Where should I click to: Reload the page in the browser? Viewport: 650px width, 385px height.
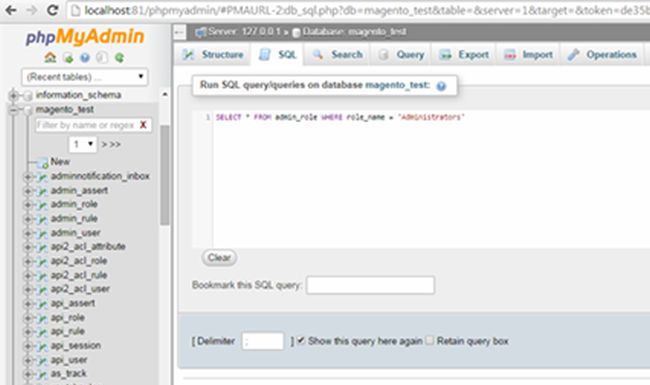pyautogui.click(x=52, y=10)
